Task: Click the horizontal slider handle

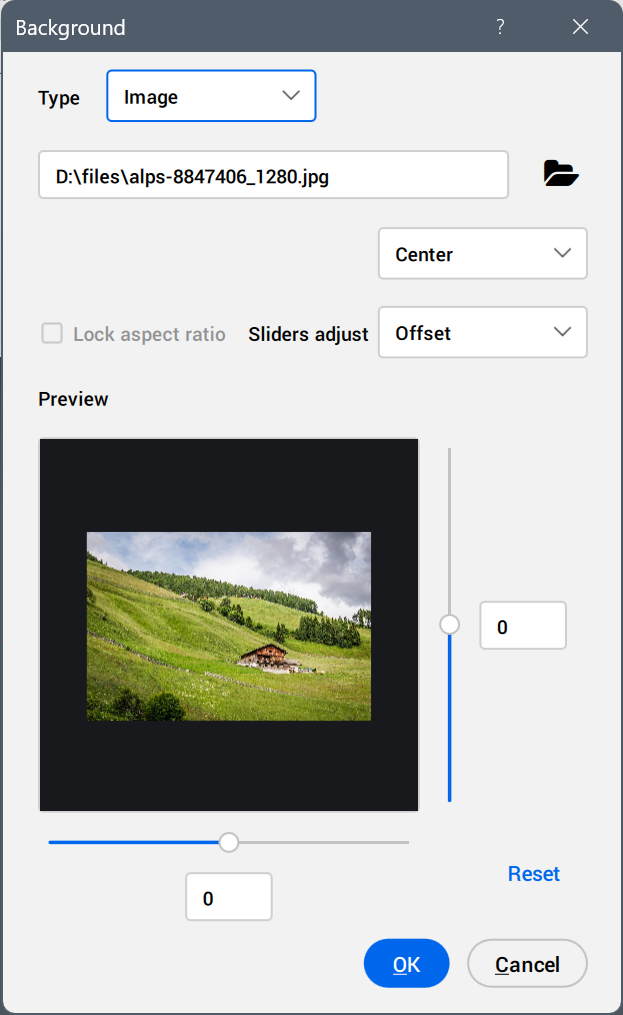Action: pos(229,842)
